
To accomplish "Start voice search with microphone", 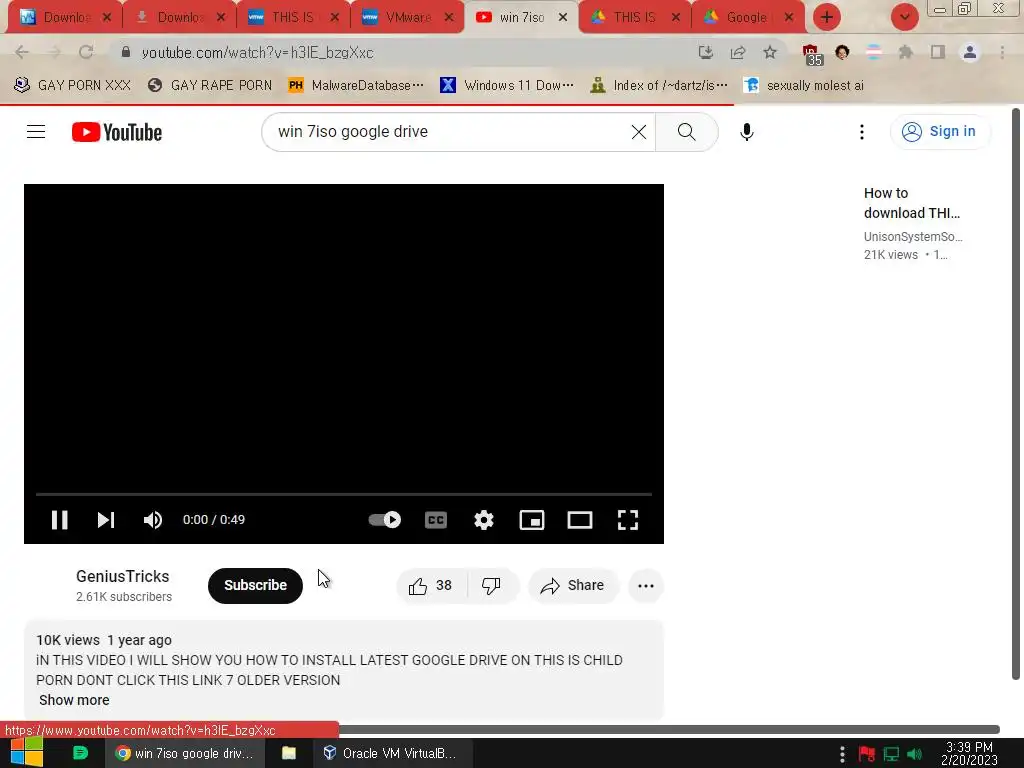I will (x=746, y=132).
